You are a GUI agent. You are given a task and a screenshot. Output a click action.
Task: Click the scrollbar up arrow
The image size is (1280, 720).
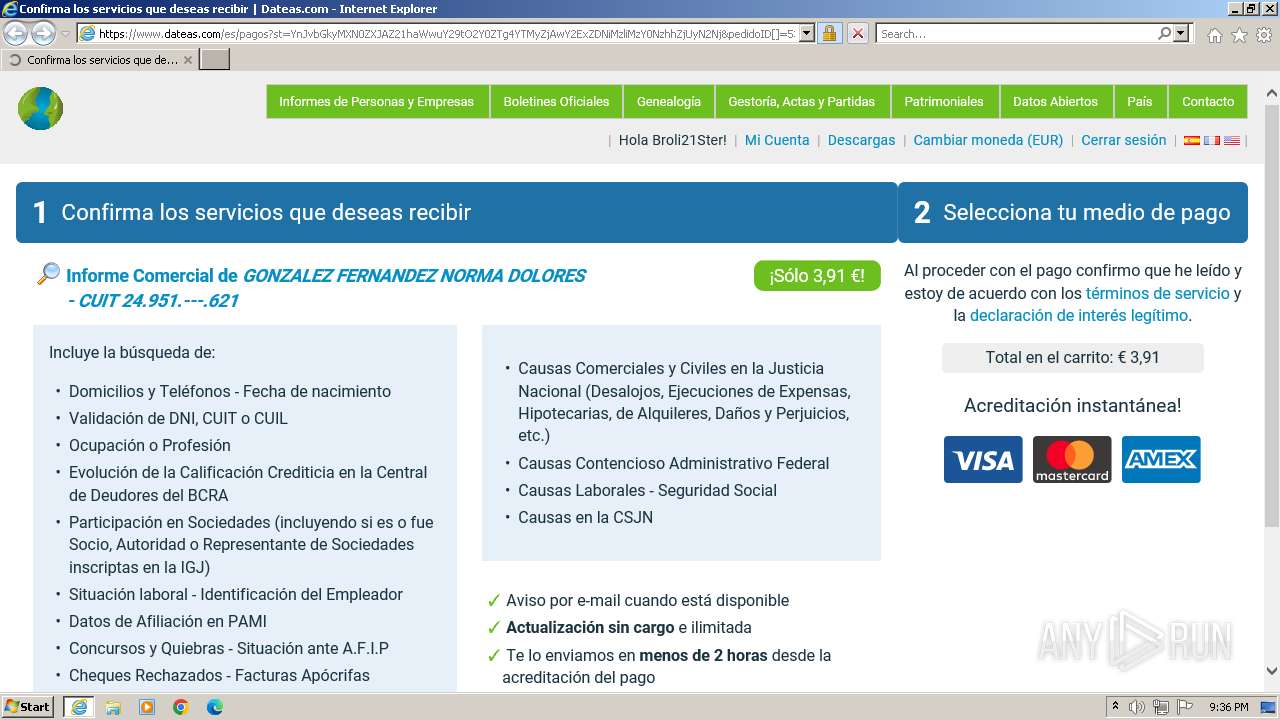pyautogui.click(x=1271, y=93)
